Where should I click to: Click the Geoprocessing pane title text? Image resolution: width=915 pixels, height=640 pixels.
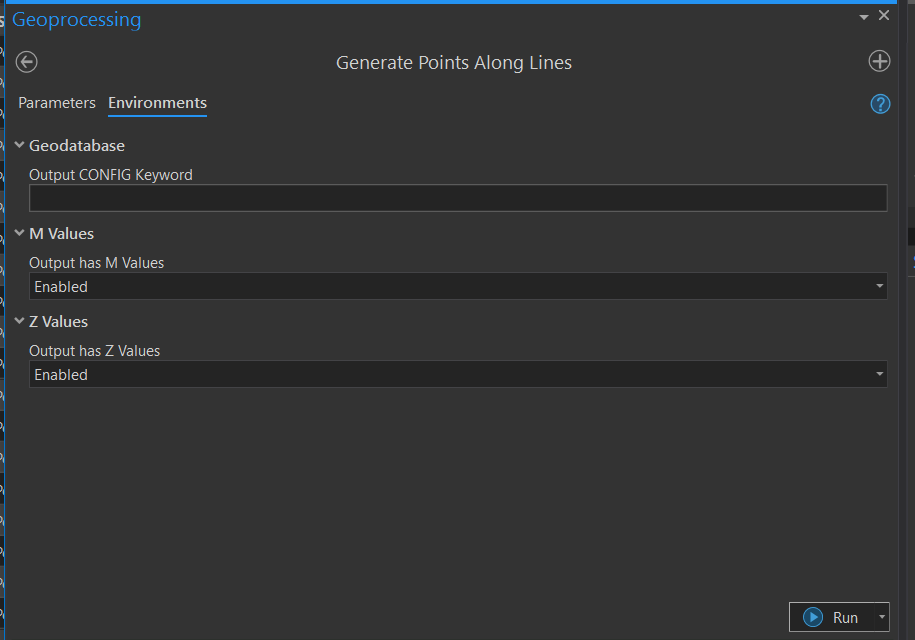pyautogui.click(x=76, y=19)
